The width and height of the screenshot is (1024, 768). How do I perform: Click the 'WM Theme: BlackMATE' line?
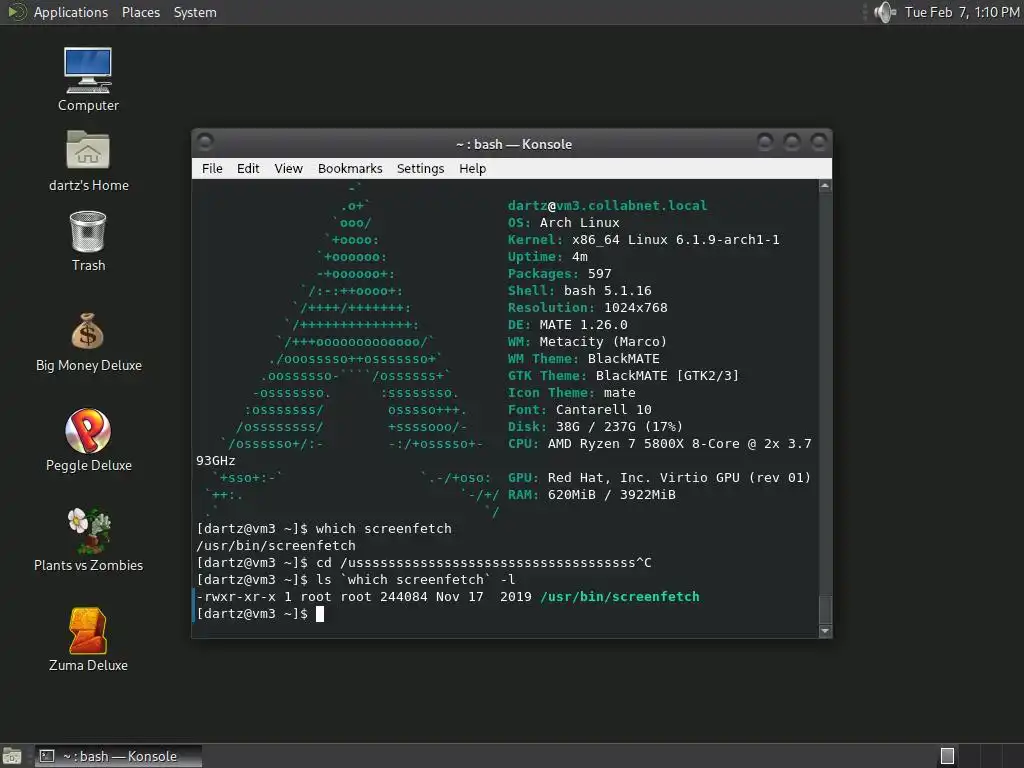point(583,359)
